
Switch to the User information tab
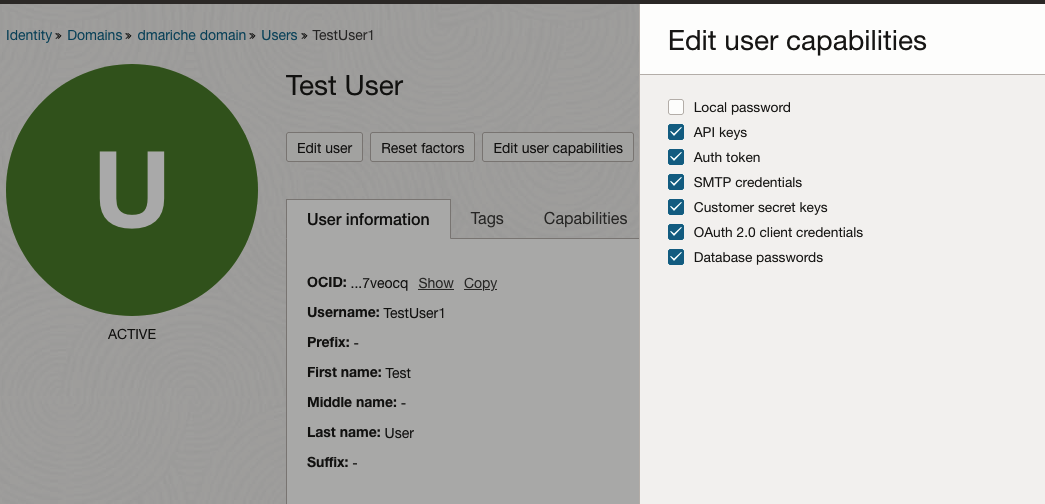[368, 219]
